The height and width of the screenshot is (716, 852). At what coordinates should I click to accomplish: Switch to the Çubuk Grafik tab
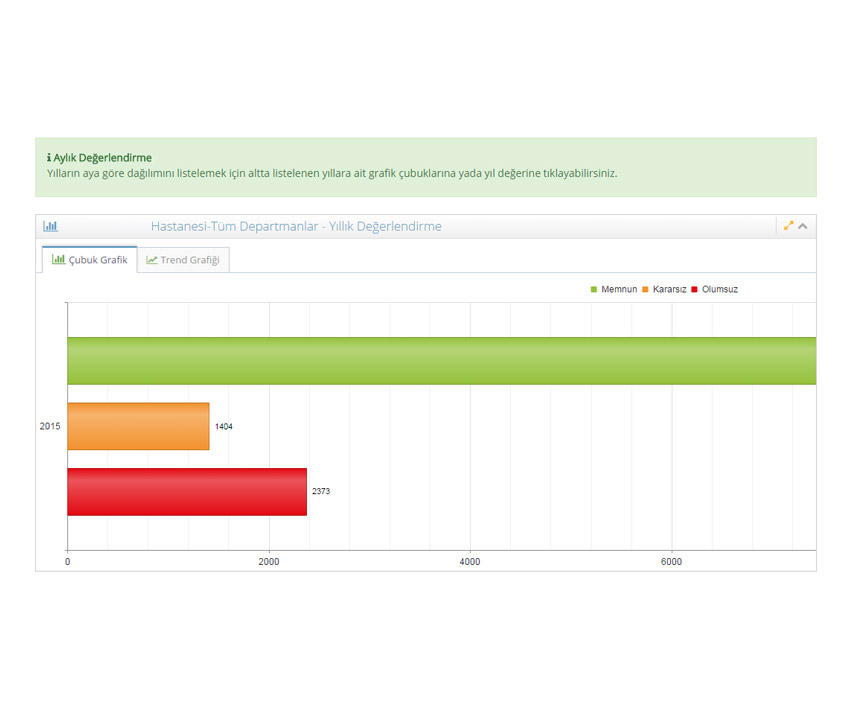[x=90, y=260]
